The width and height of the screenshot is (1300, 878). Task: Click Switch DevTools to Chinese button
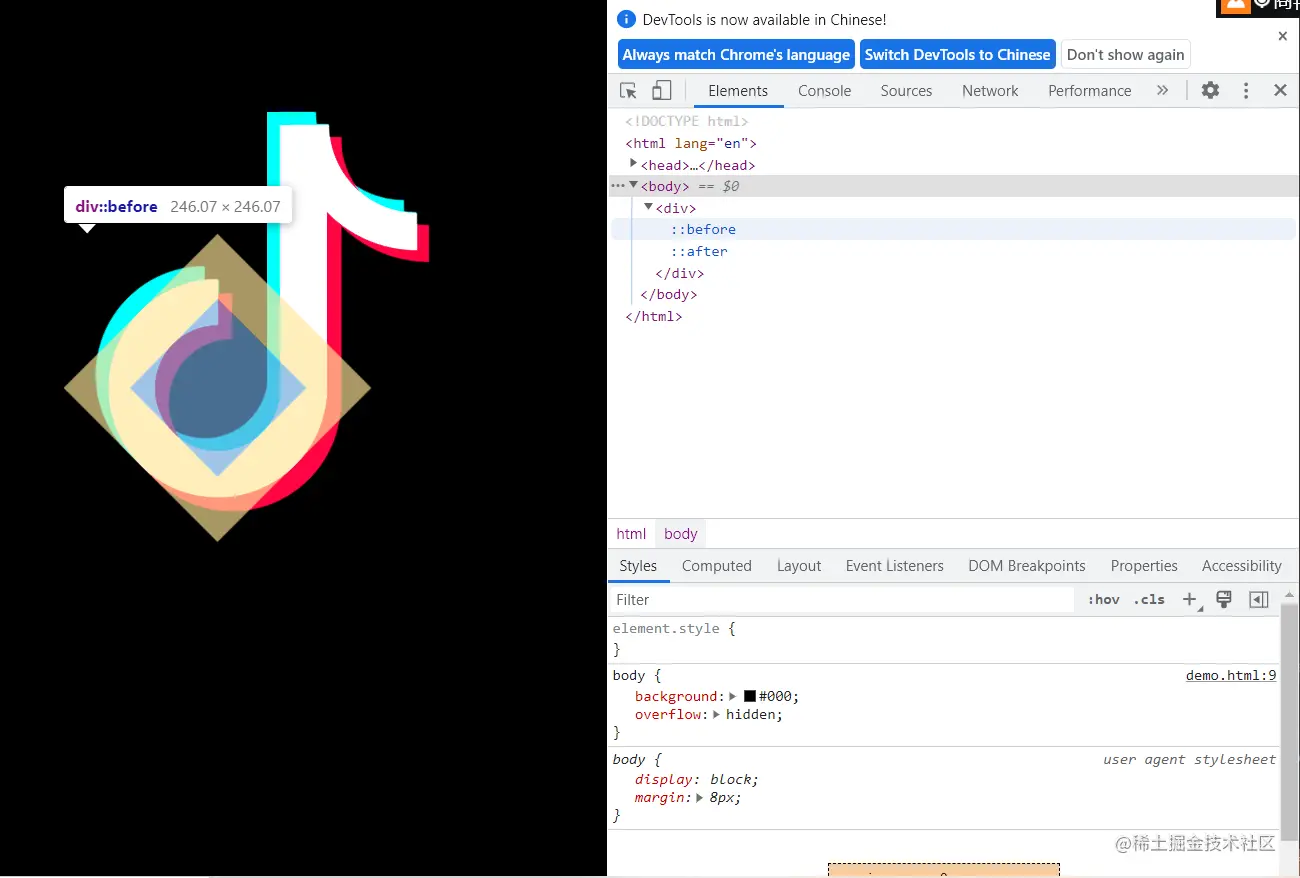point(957,55)
